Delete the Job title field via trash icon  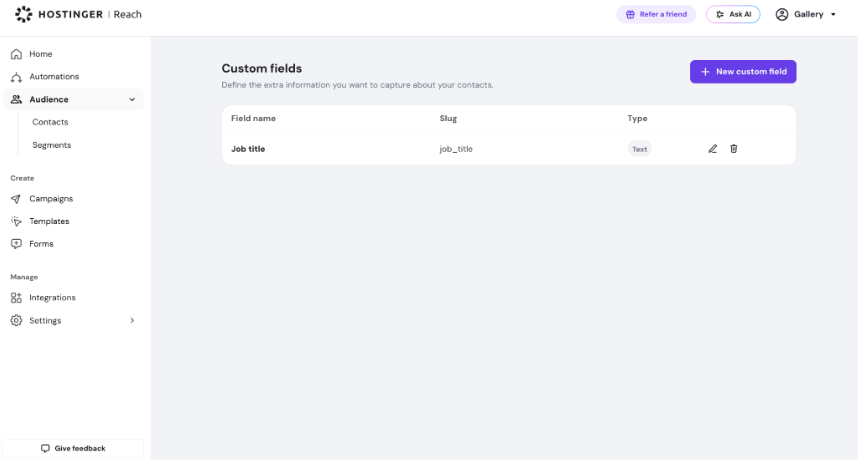pos(734,148)
